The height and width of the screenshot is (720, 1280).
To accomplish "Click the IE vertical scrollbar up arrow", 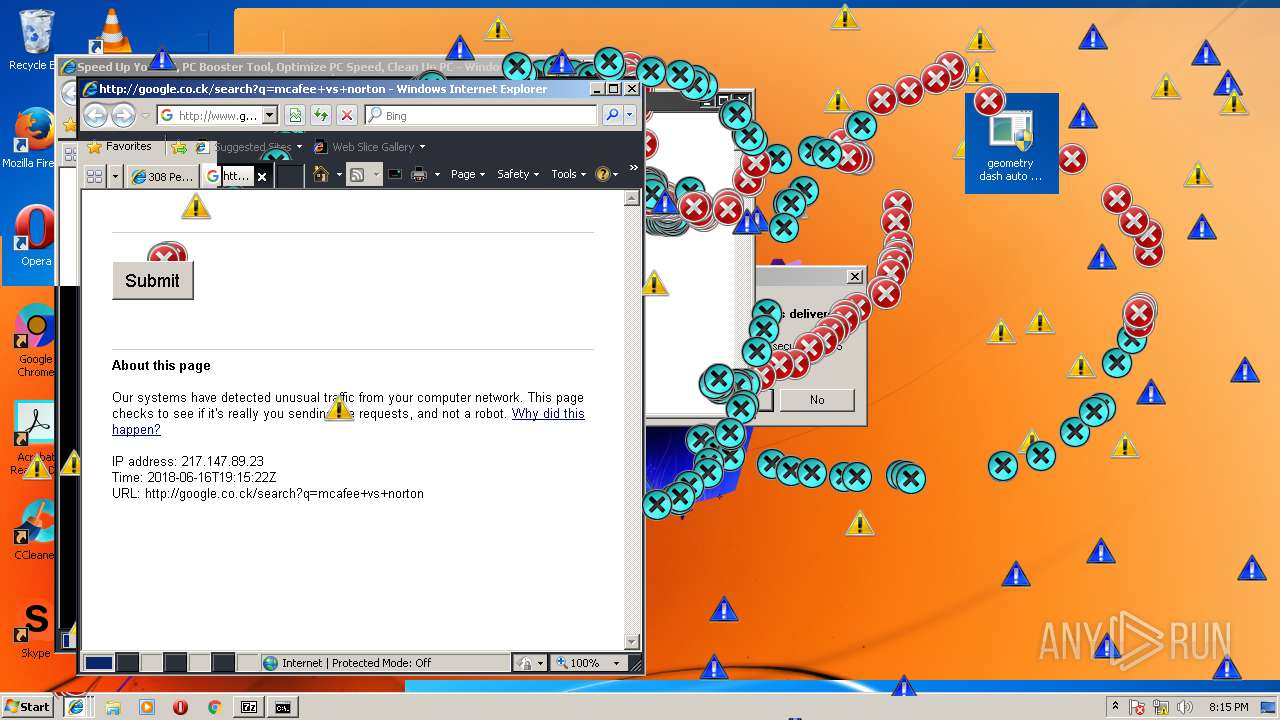I will [632, 199].
